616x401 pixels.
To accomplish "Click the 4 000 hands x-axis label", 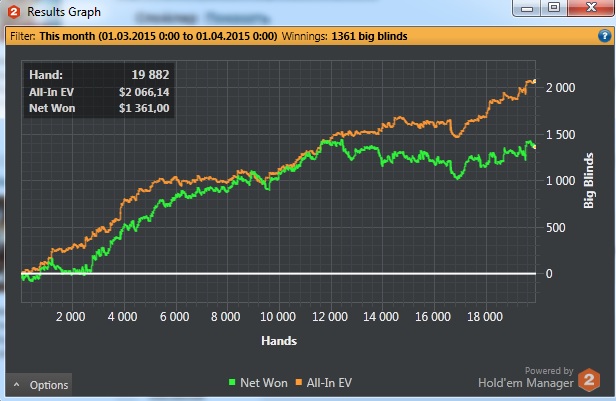I will coord(123,317).
